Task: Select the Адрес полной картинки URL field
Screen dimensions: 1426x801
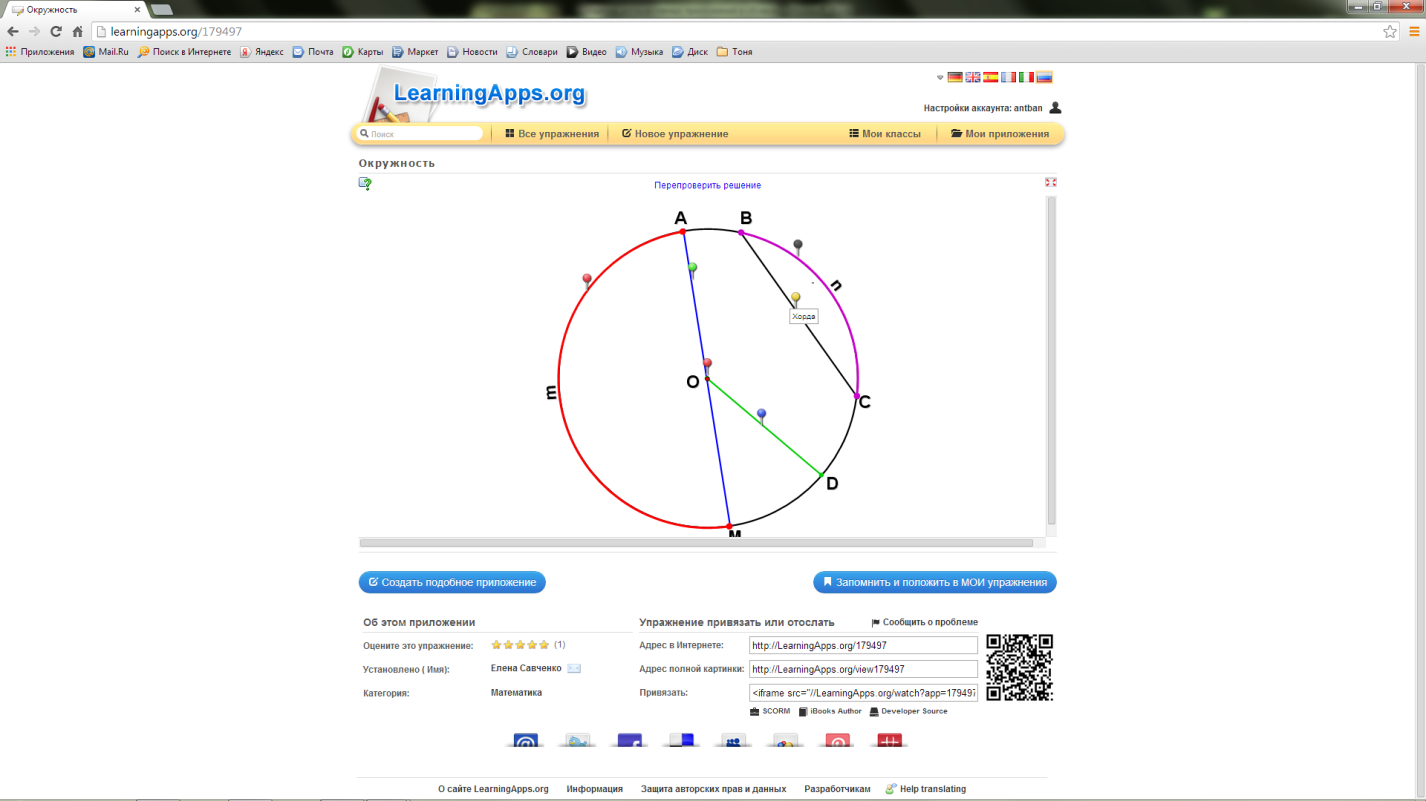Action: [x=863, y=669]
